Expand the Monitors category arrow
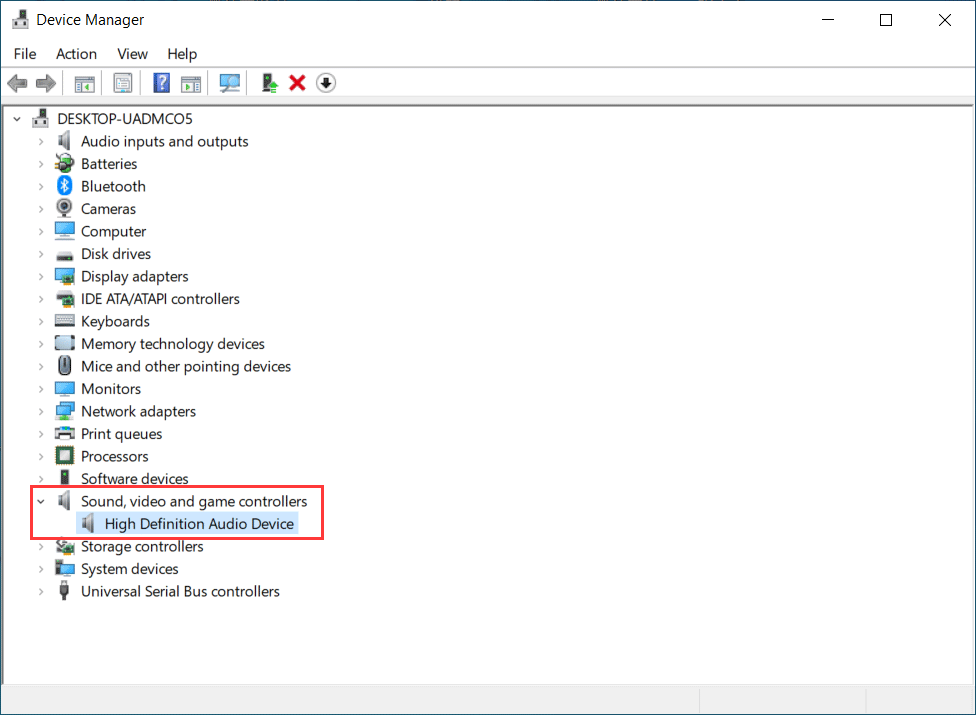The image size is (976, 715). point(41,389)
